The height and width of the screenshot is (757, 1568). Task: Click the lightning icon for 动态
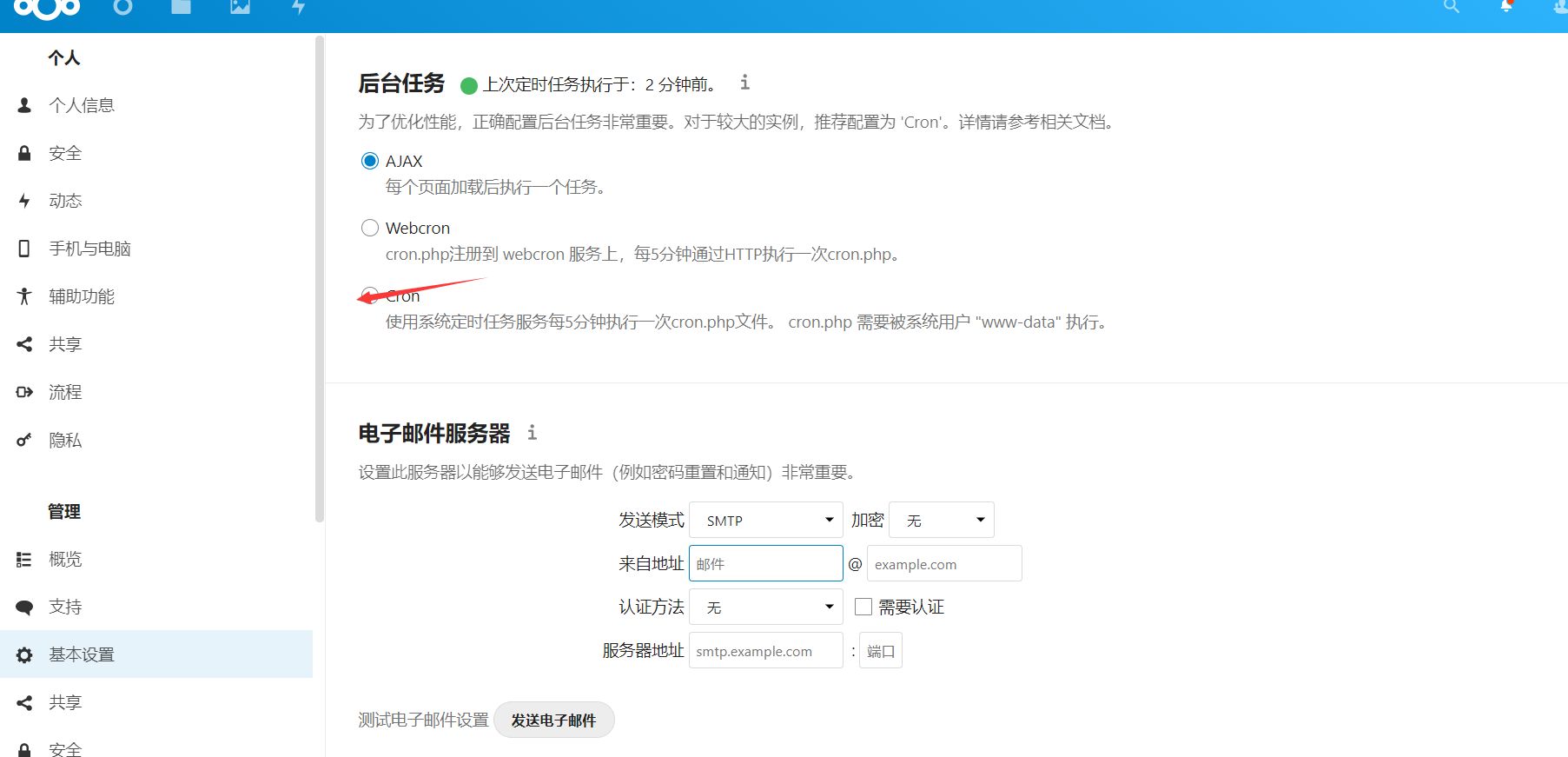pos(24,201)
